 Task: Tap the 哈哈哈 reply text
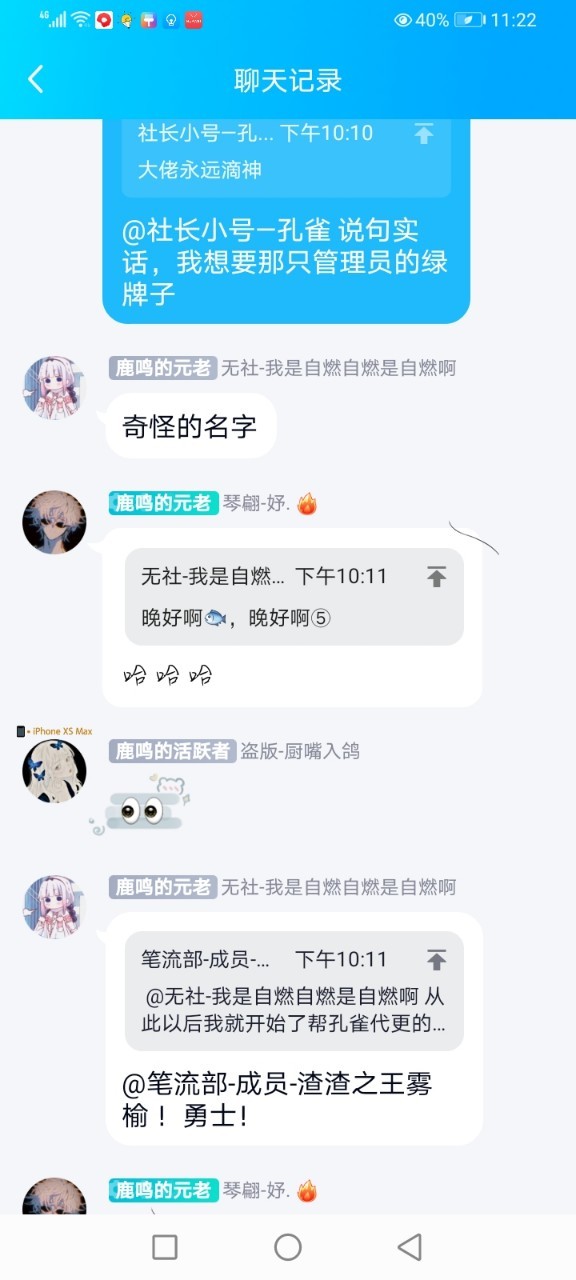tap(168, 675)
